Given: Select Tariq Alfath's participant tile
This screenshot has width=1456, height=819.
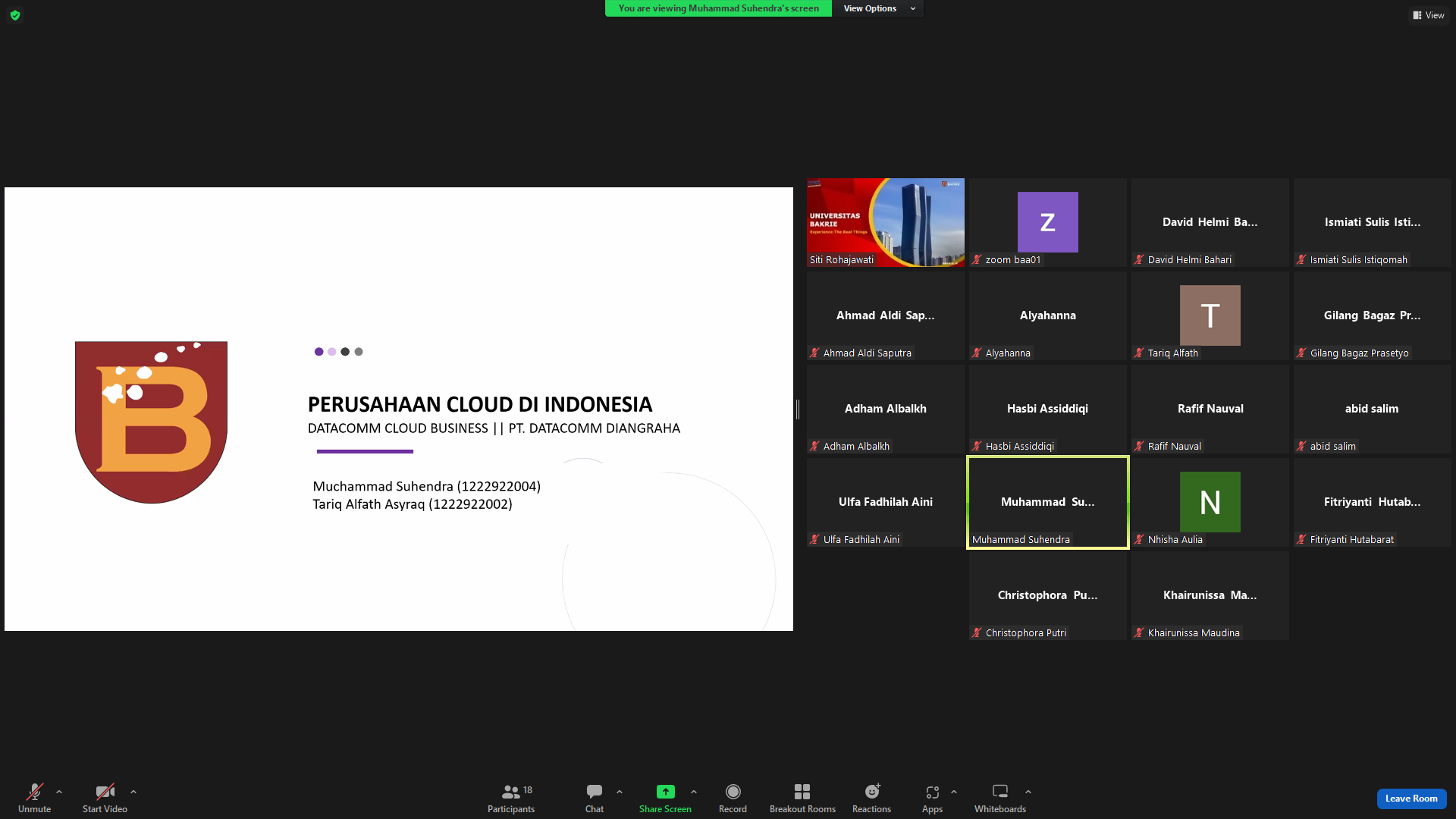Looking at the screenshot, I should click(1210, 315).
